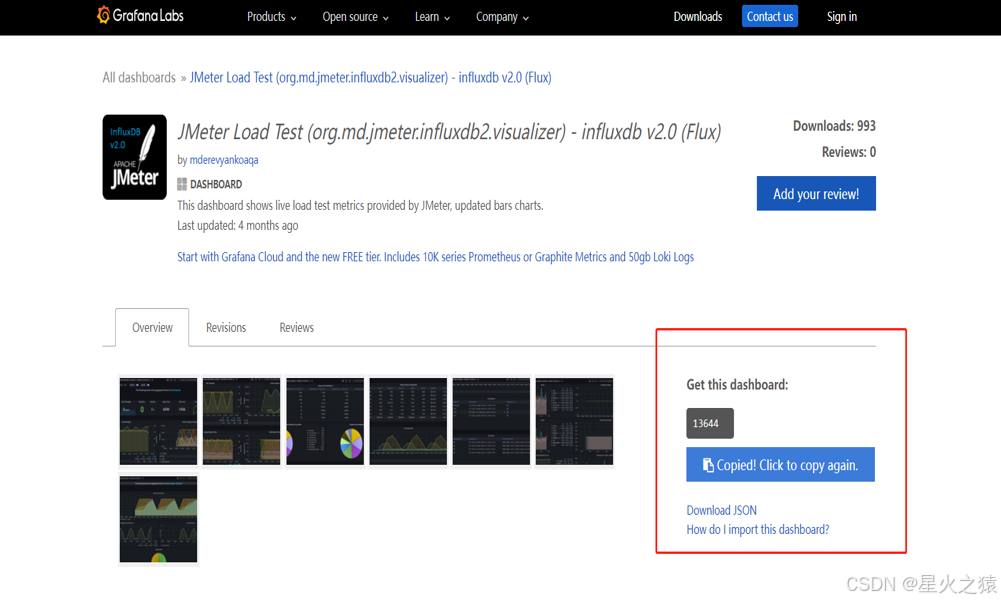The width and height of the screenshot is (1001, 602).
Task: Click the Reviews: 0 counter text
Action: click(848, 152)
